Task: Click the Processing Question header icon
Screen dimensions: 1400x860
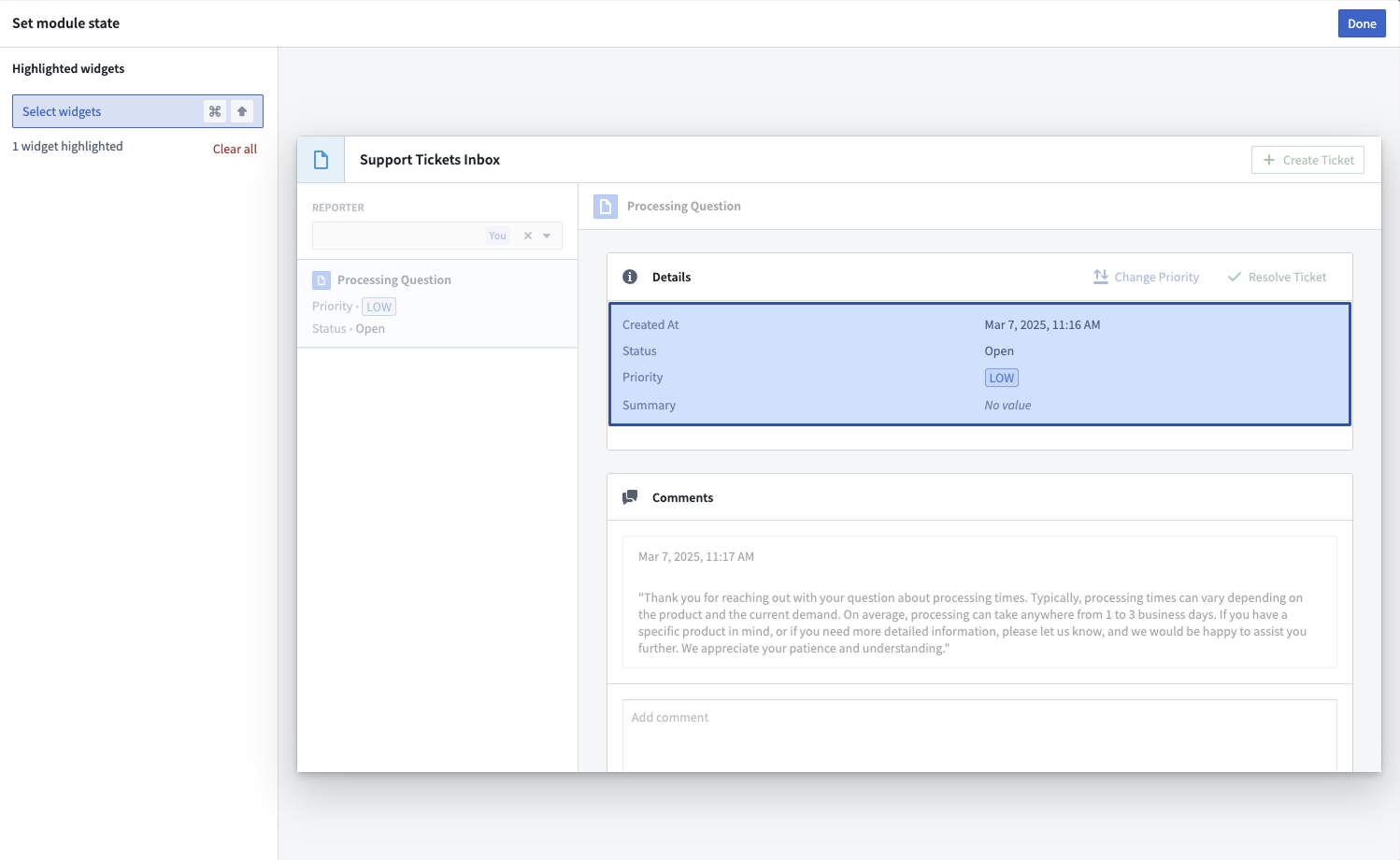Action: [606, 207]
